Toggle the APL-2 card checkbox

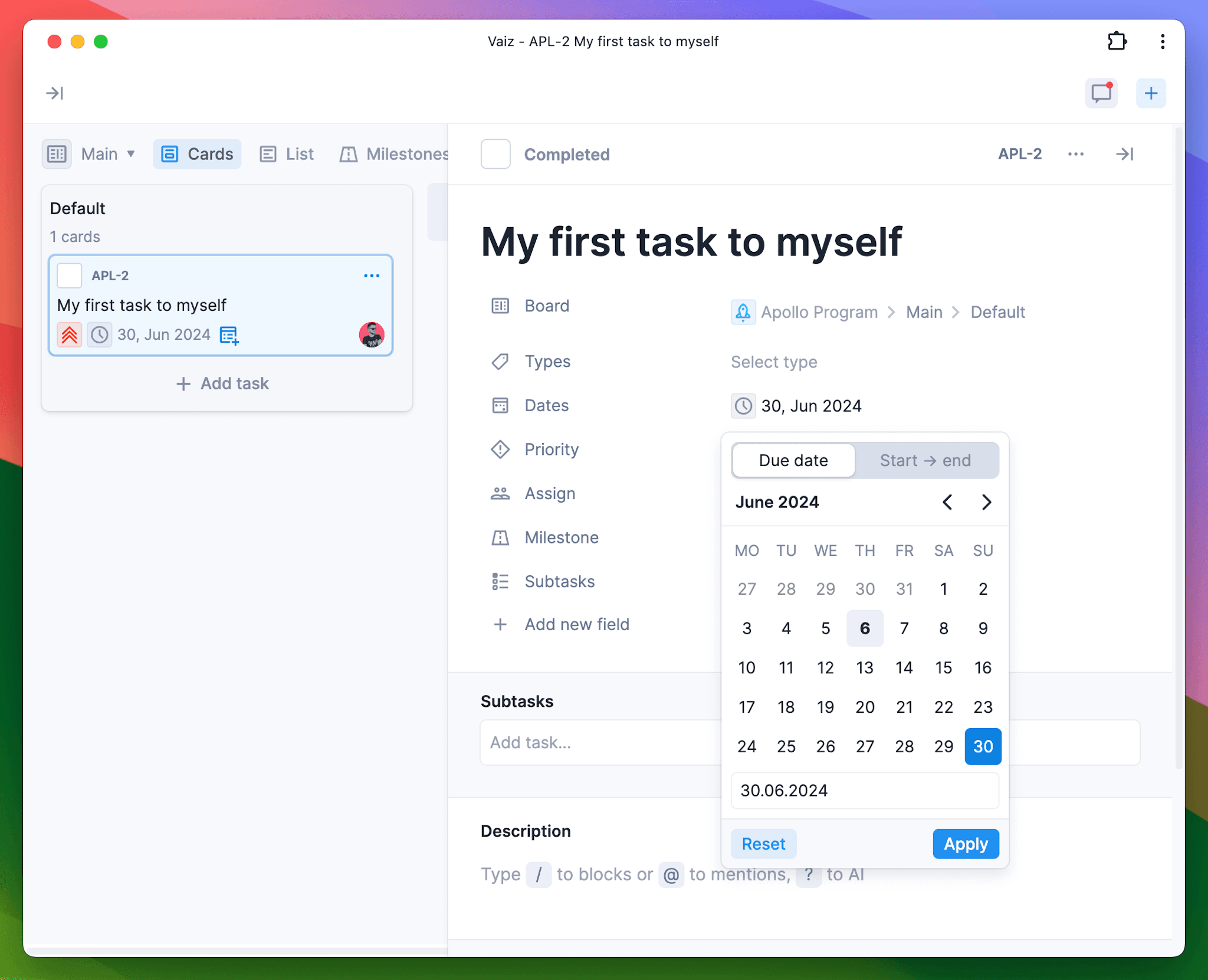click(70, 275)
